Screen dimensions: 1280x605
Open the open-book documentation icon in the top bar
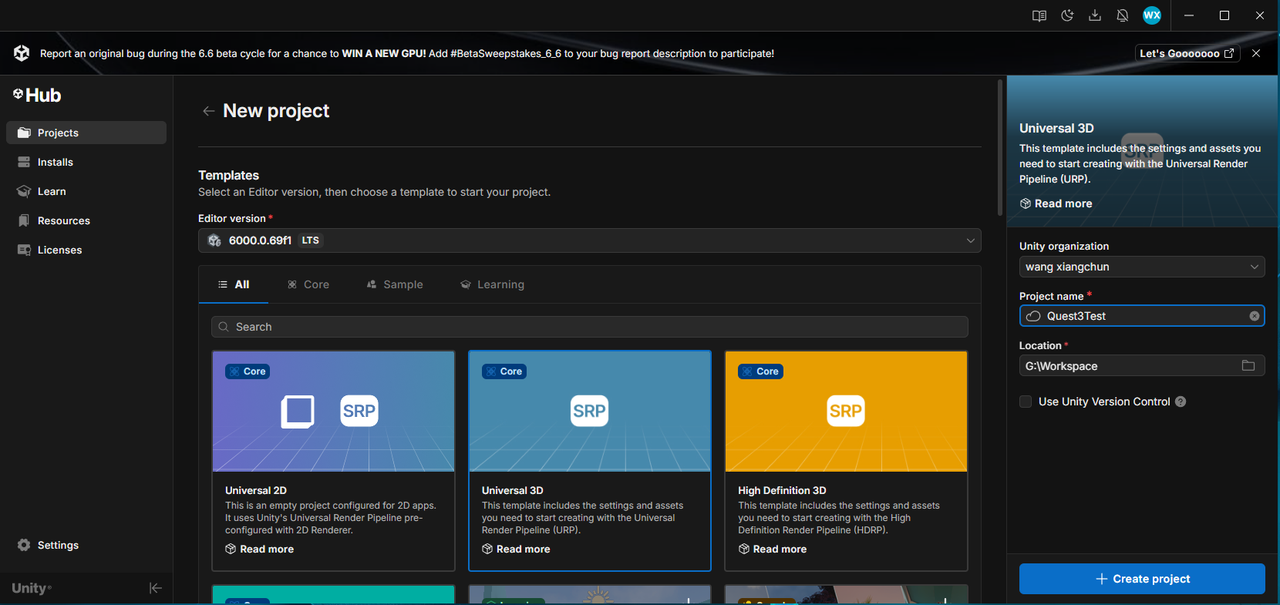1039,16
